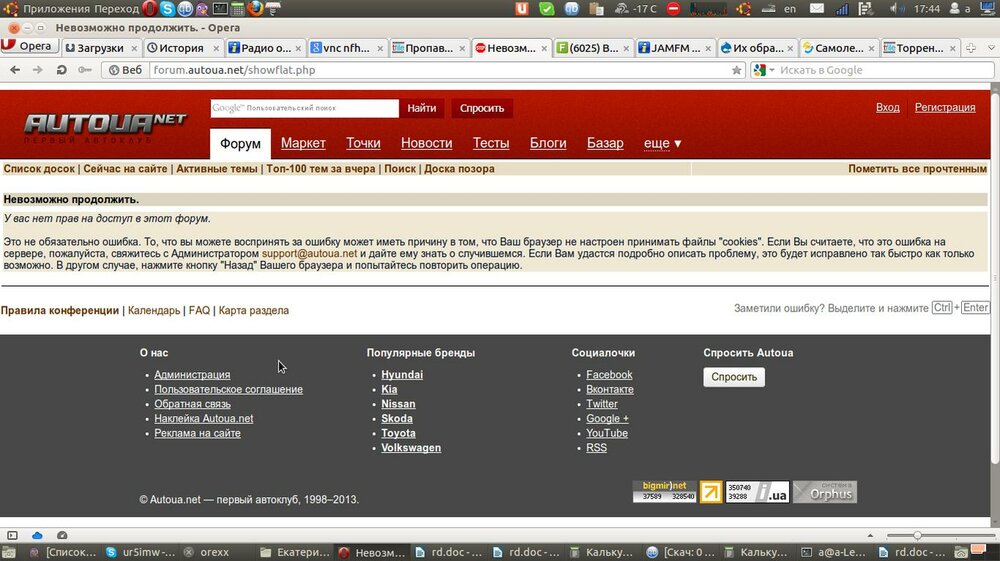The image size is (1000, 561).
Task: Click the 'Найти' search button
Action: (421, 108)
